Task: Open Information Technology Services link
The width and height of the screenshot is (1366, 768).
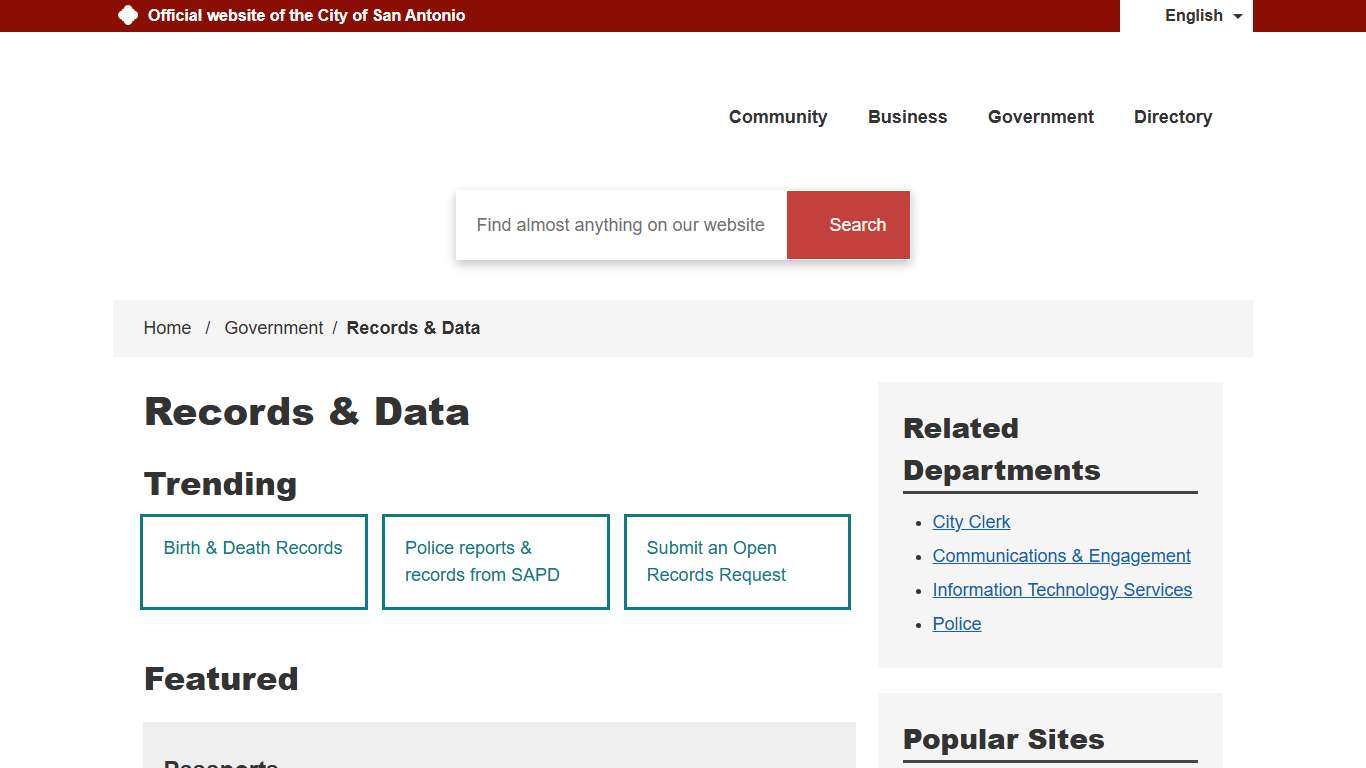Action: pyautogui.click(x=1062, y=590)
